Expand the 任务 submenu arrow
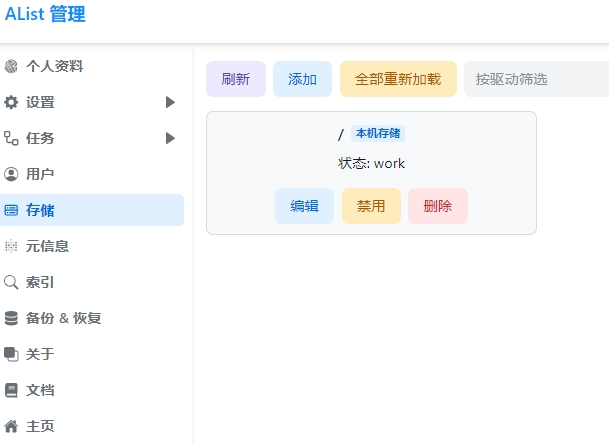This screenshot has width=609, height=444. (170, 138)
